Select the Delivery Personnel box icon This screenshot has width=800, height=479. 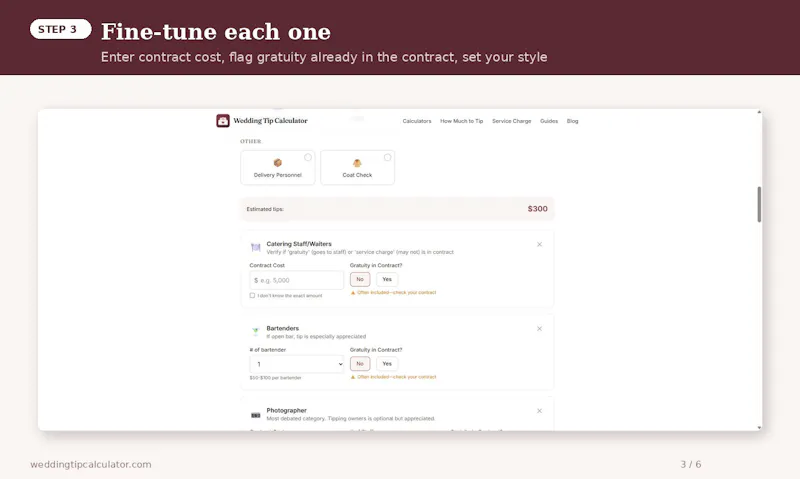(x=278, y=163)
